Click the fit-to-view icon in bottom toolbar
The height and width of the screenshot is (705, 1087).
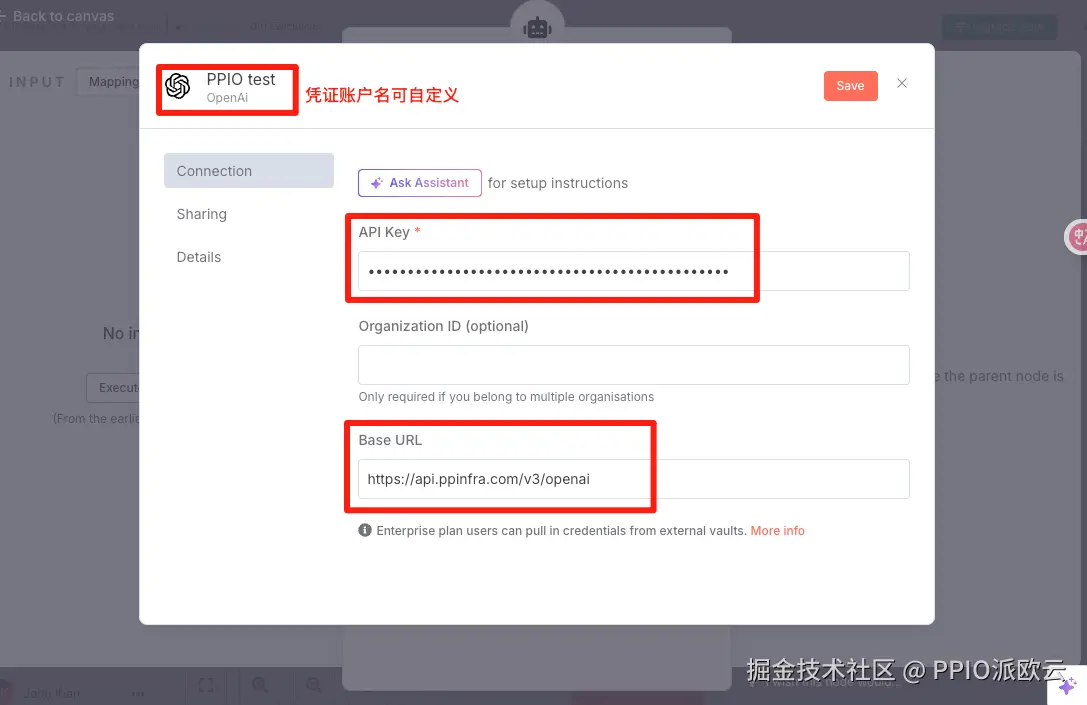pyautogui.click(x=206, y=686)
